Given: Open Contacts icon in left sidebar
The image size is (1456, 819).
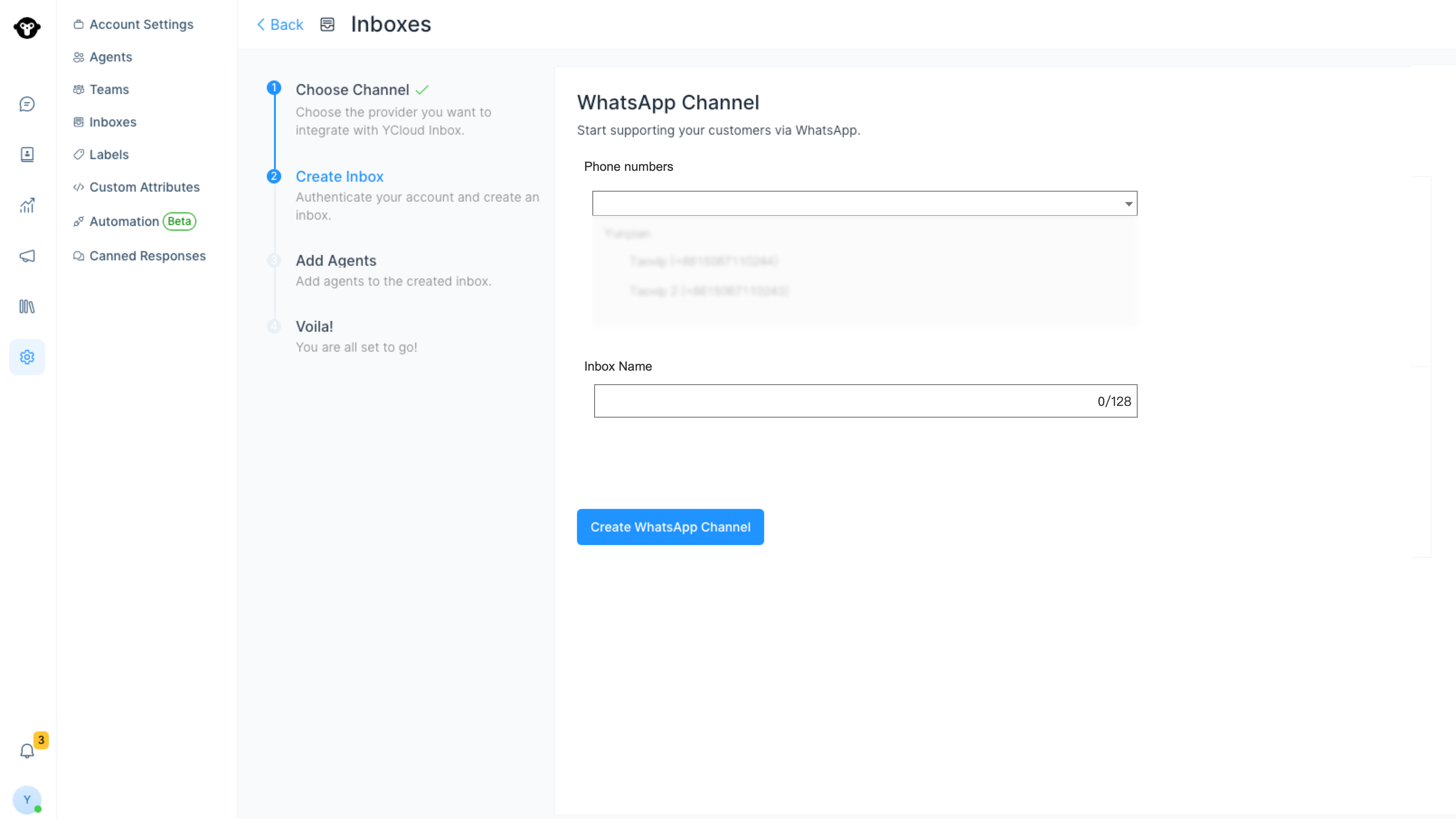Looking at the screenshot, I should pos(27,154).
